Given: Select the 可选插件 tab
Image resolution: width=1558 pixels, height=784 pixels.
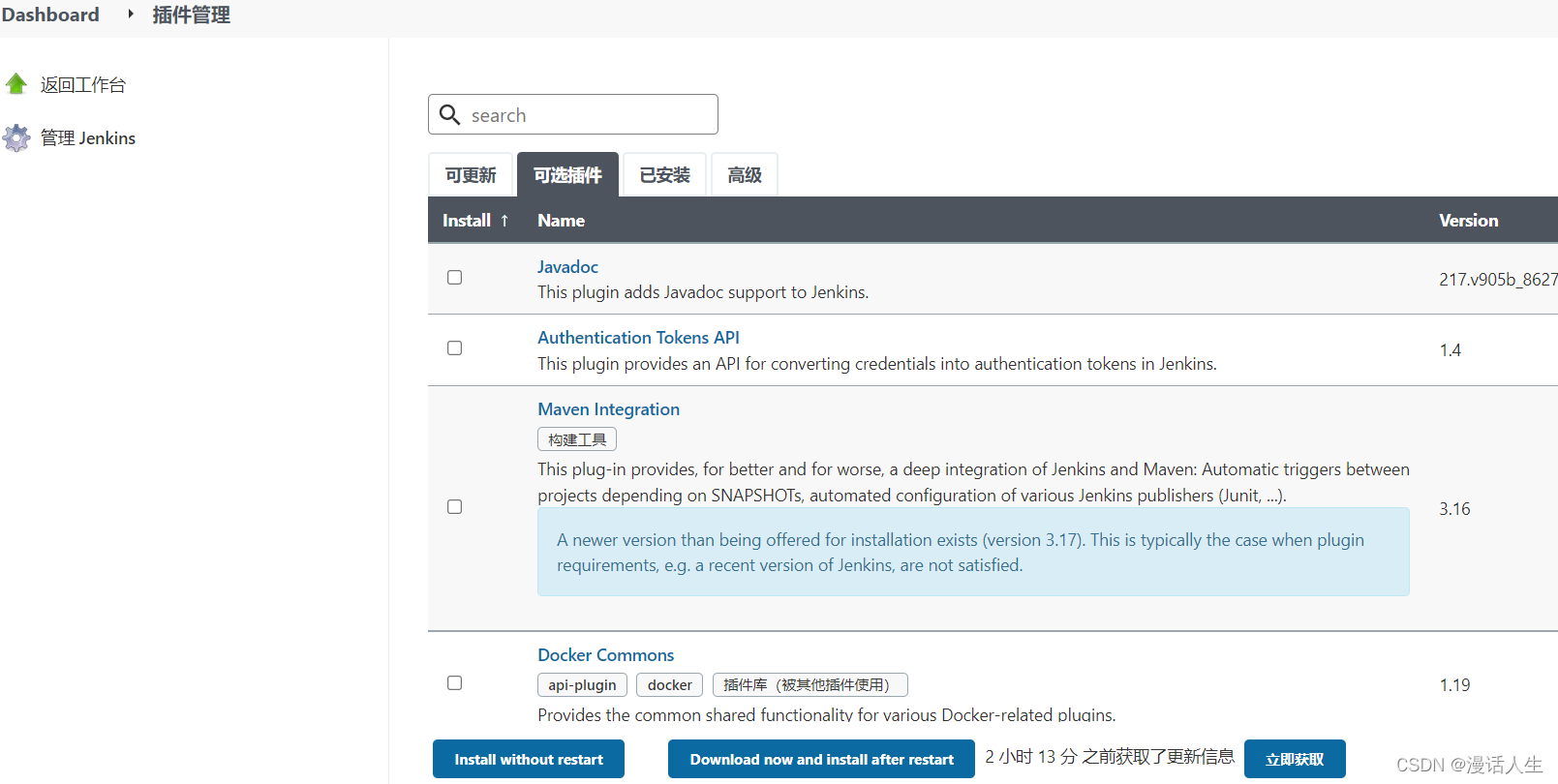Looking at the screenshot, I should coord(567,175).
